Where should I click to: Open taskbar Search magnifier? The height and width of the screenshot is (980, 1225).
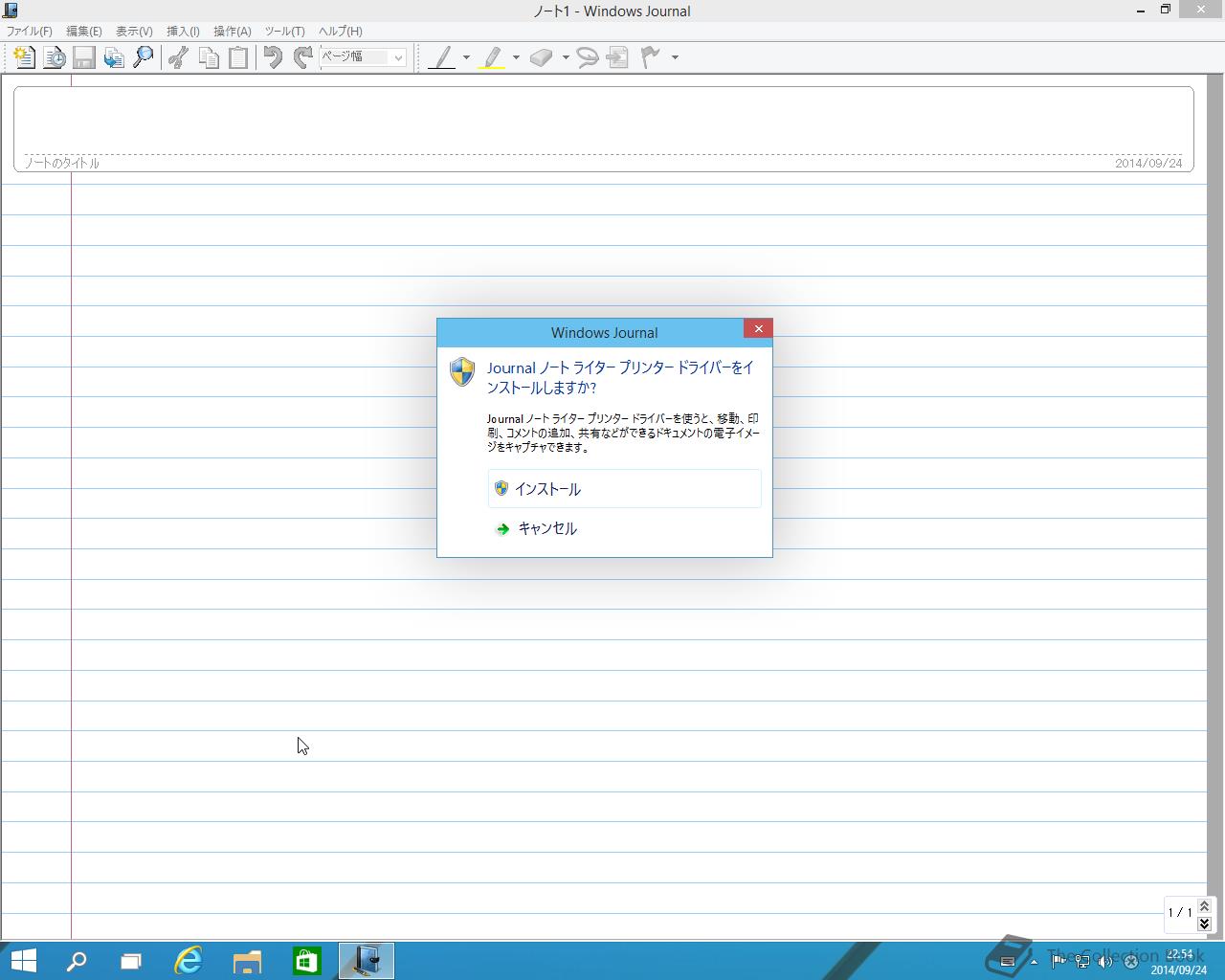(76, 961)
